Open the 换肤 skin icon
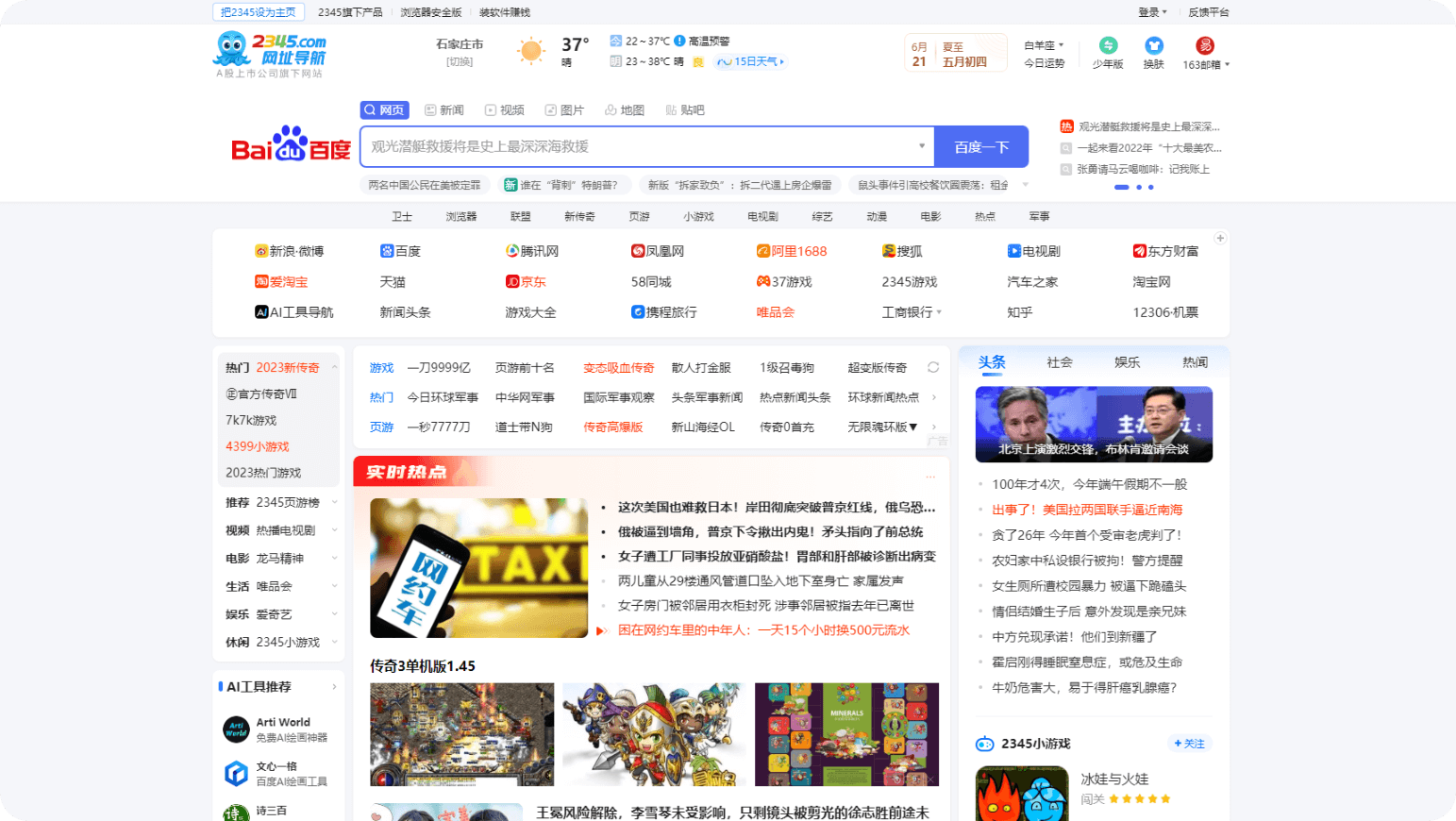1456x821 pixels. point(1153,45)
